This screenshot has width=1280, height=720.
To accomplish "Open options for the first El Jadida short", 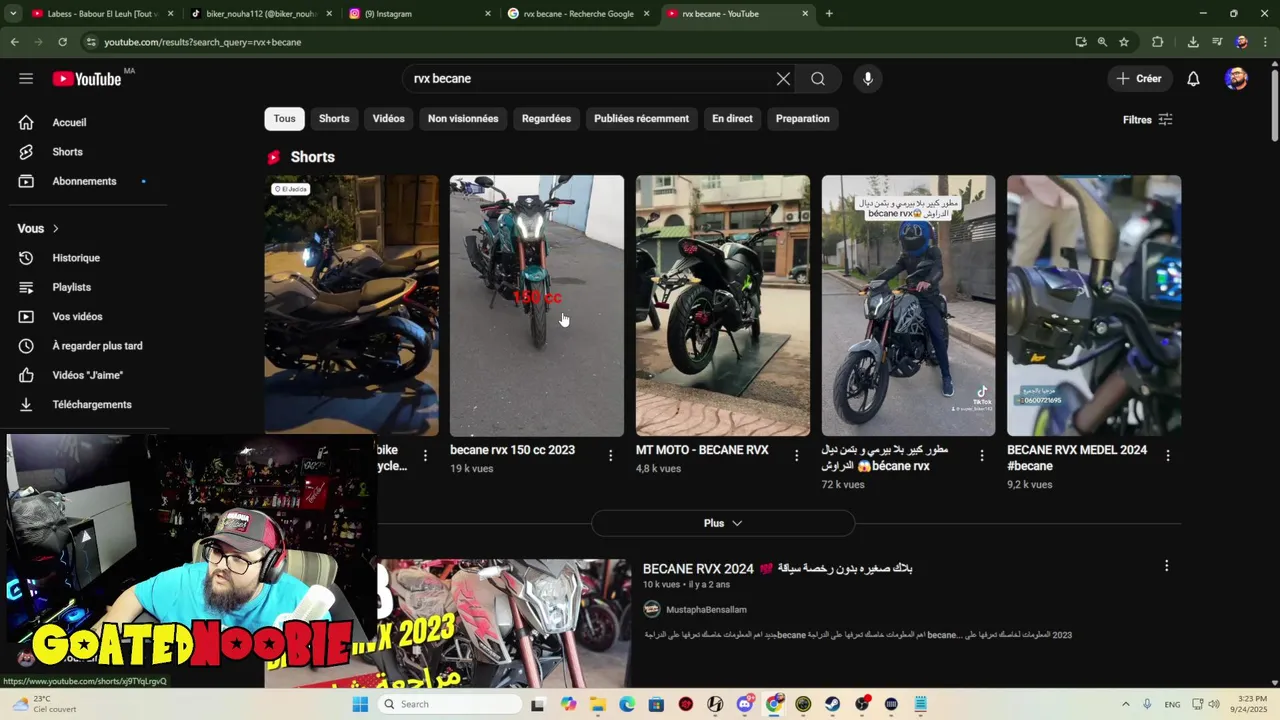I will (425, 456).
